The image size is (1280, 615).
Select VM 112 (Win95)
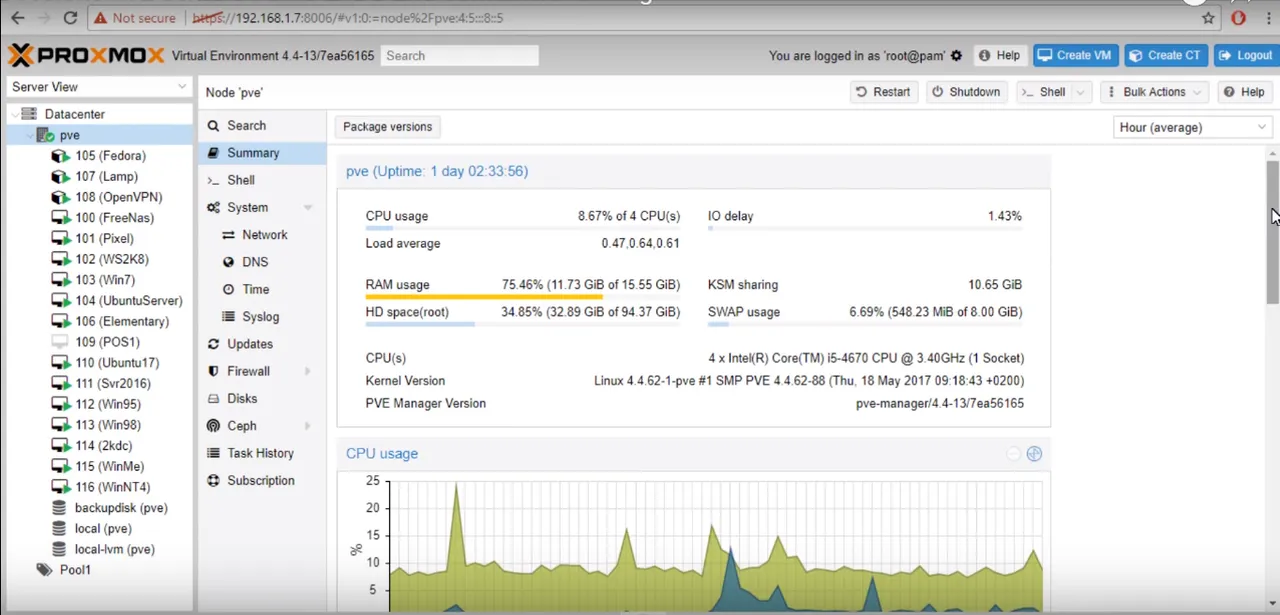pyautogui.click(x=108, y=404)
